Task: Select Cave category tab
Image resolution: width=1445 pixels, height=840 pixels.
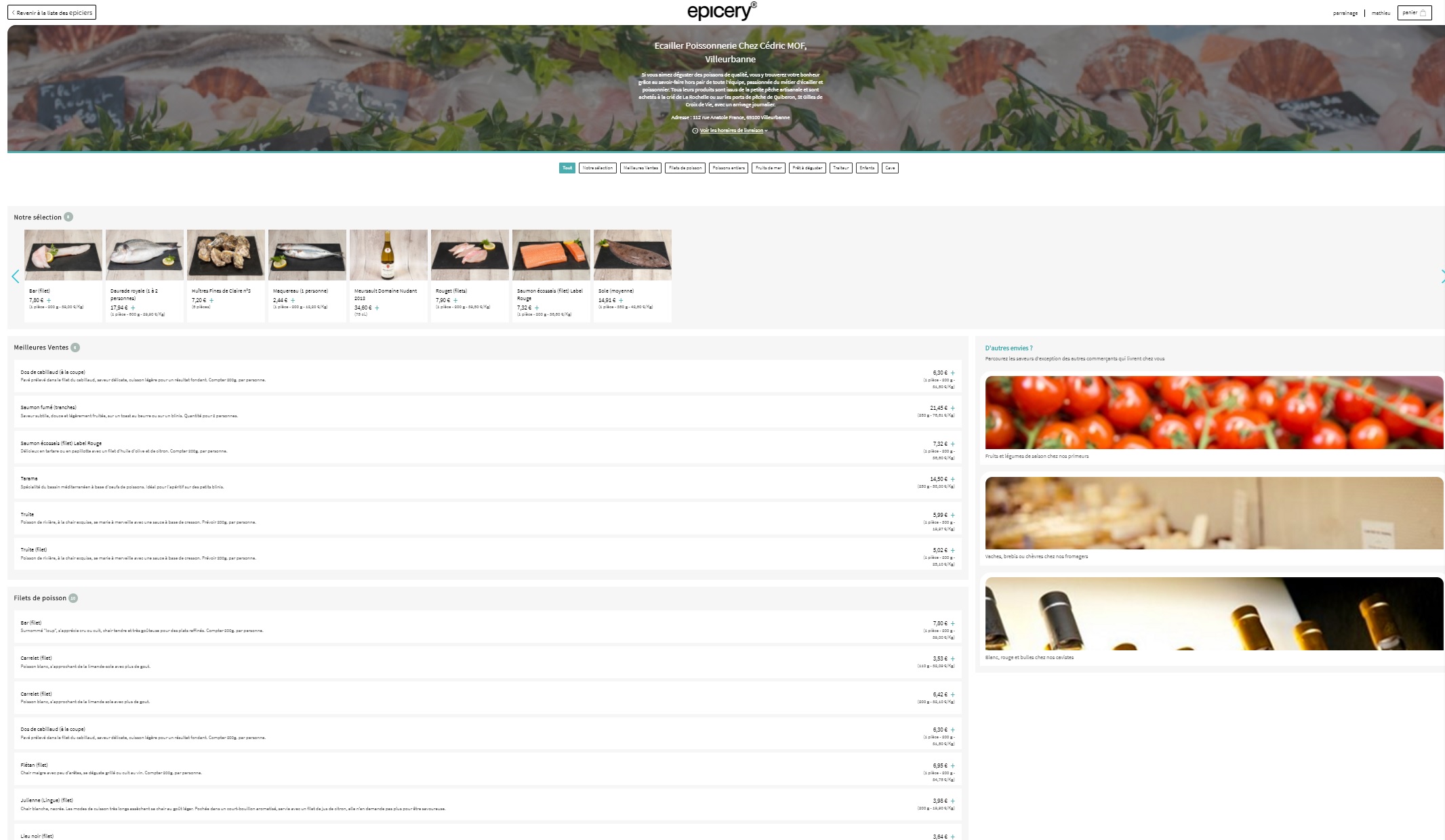Action: [x=890, y=168]
